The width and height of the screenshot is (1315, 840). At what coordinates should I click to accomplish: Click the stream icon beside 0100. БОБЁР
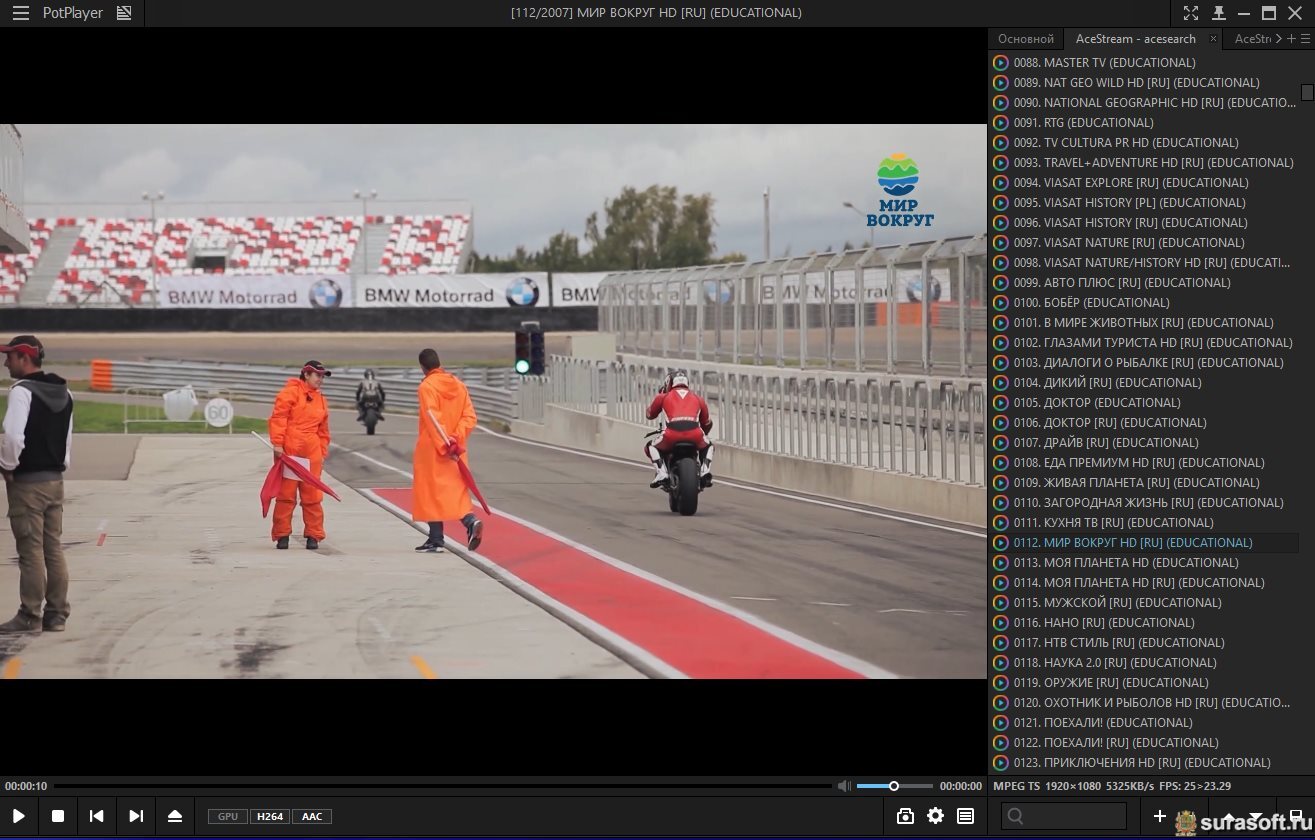coord(1001,302)
